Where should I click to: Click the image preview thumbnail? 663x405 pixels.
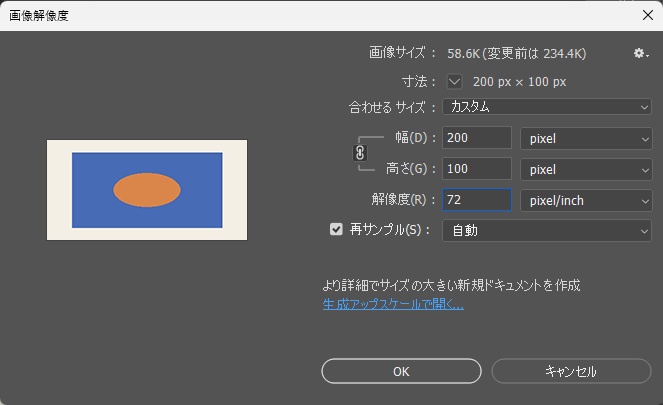coord(147,190)
